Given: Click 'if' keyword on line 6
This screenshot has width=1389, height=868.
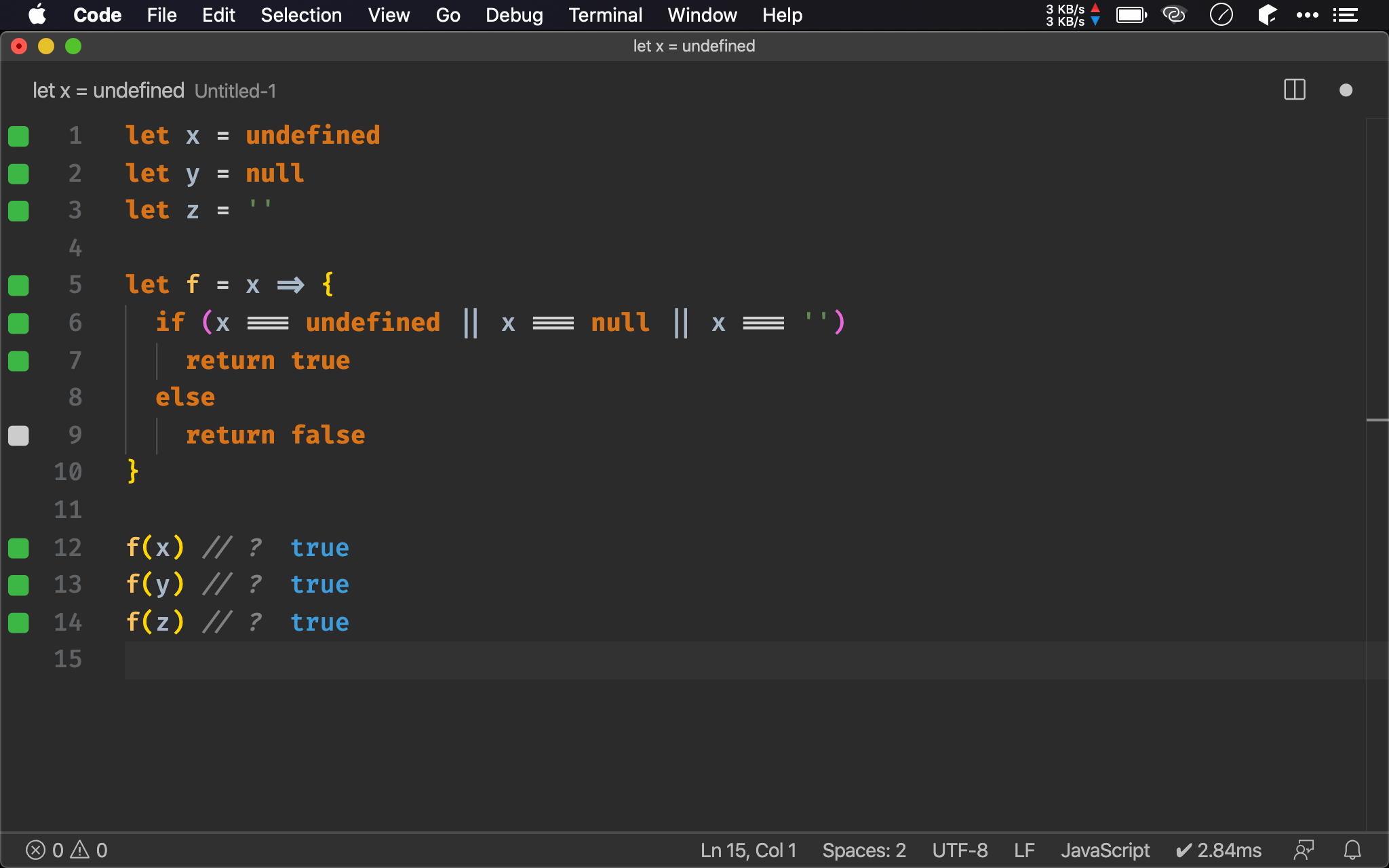Looking at the screenshot, I should (x=170, y=322).
